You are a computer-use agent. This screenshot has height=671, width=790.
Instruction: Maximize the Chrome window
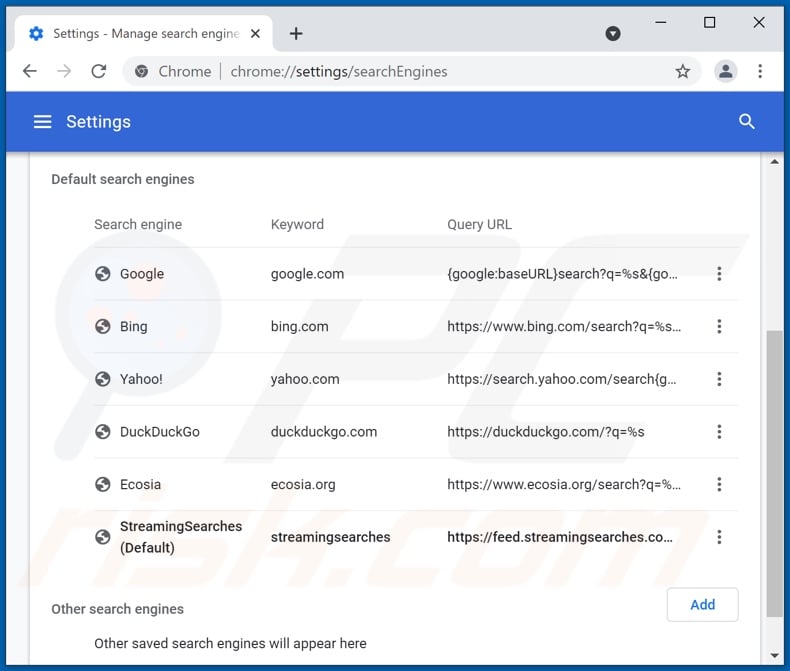tap(709, 23)
